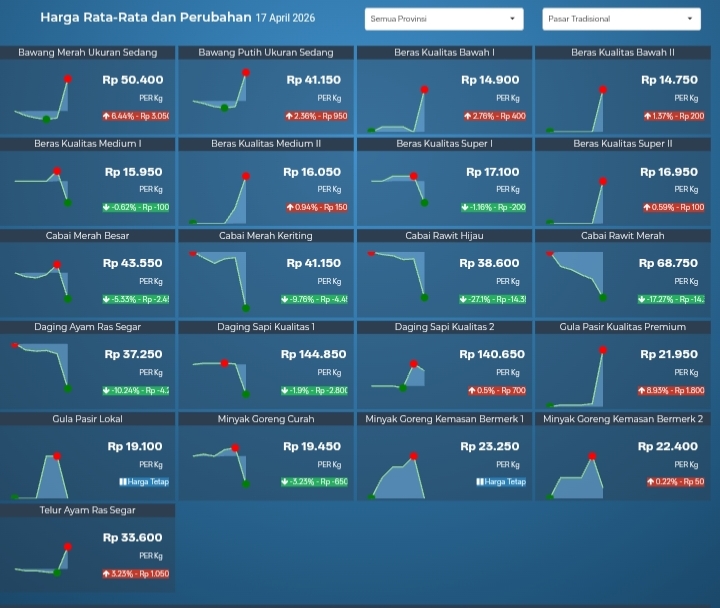Click the Harga Rata-Rata dan Perubahan heading

click(146, 18)
